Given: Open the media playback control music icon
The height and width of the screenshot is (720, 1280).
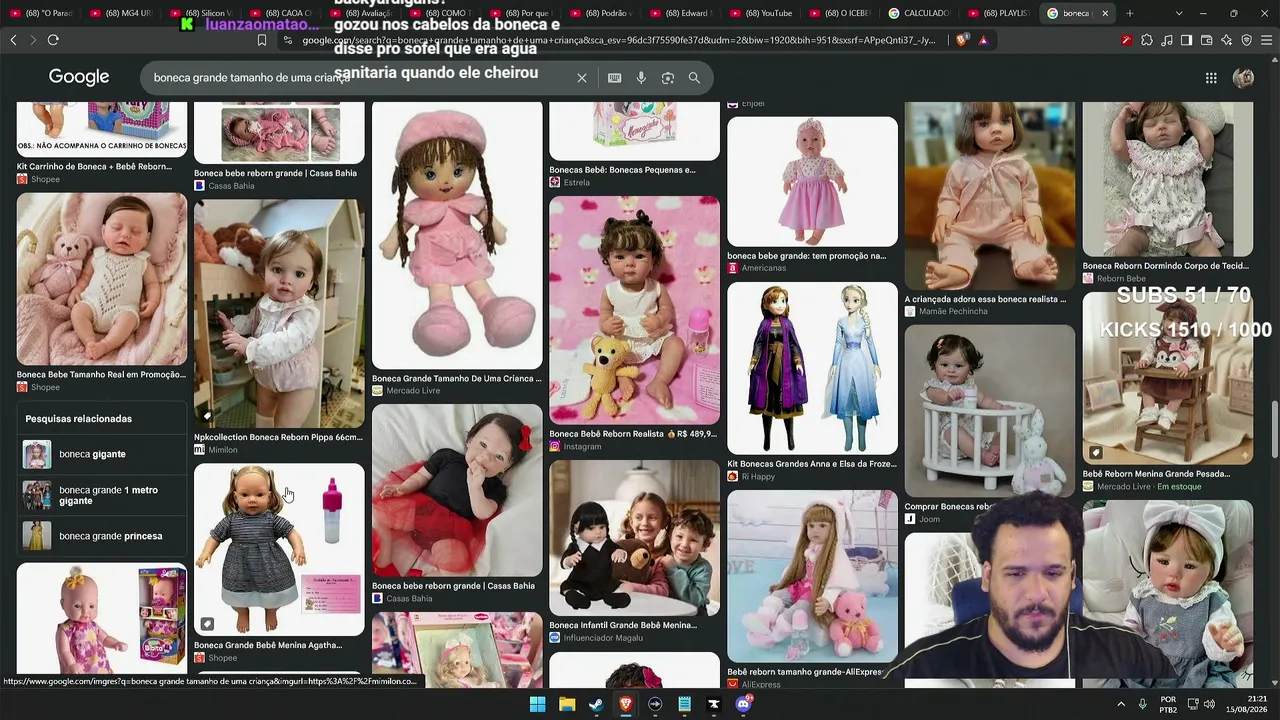Looking at the screenshot, I should tap(1166, 40).
